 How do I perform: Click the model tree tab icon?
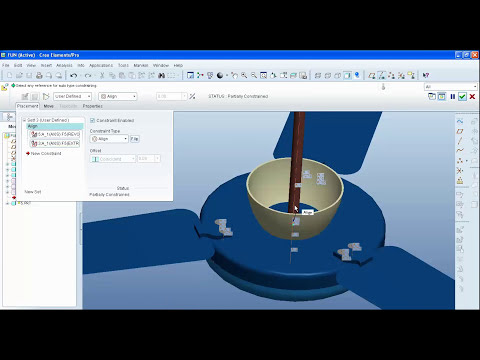pyautogui.click(x=9, y=116)
